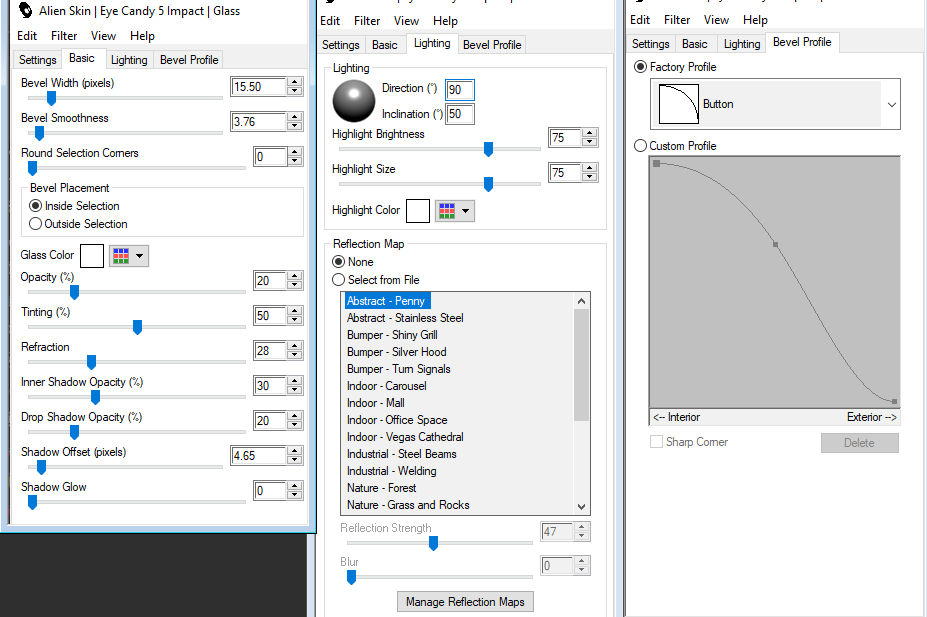
Task: Select Industrial - Welding list item
Action: click(x=391, y=471)
